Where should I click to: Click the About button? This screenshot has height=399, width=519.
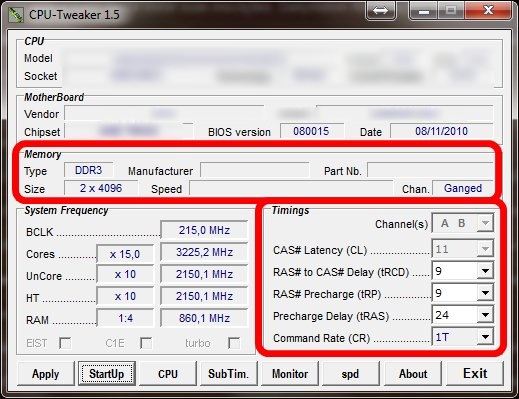coord(413,374)
